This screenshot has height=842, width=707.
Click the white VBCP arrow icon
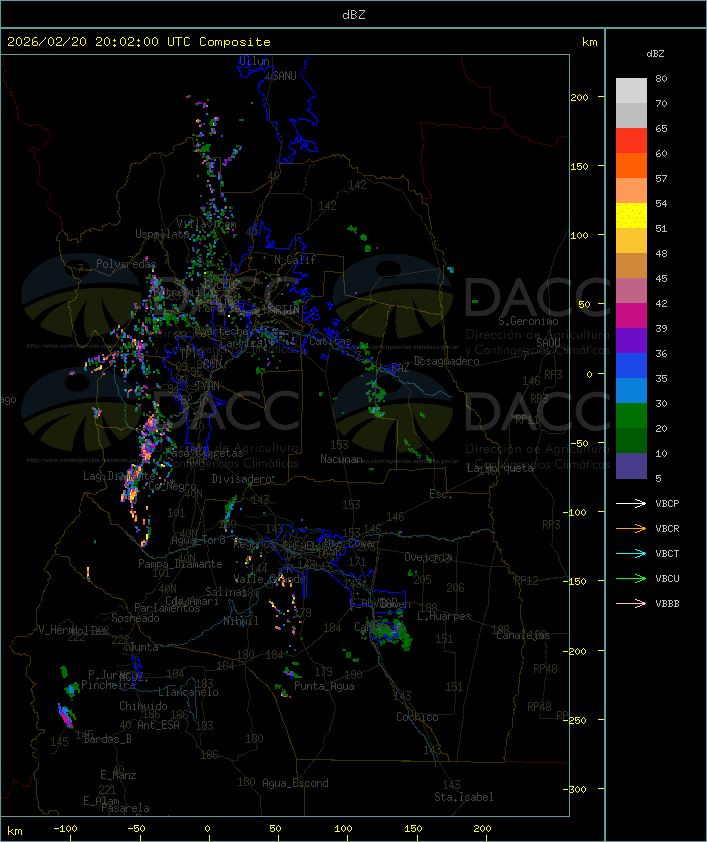point(631,504)
